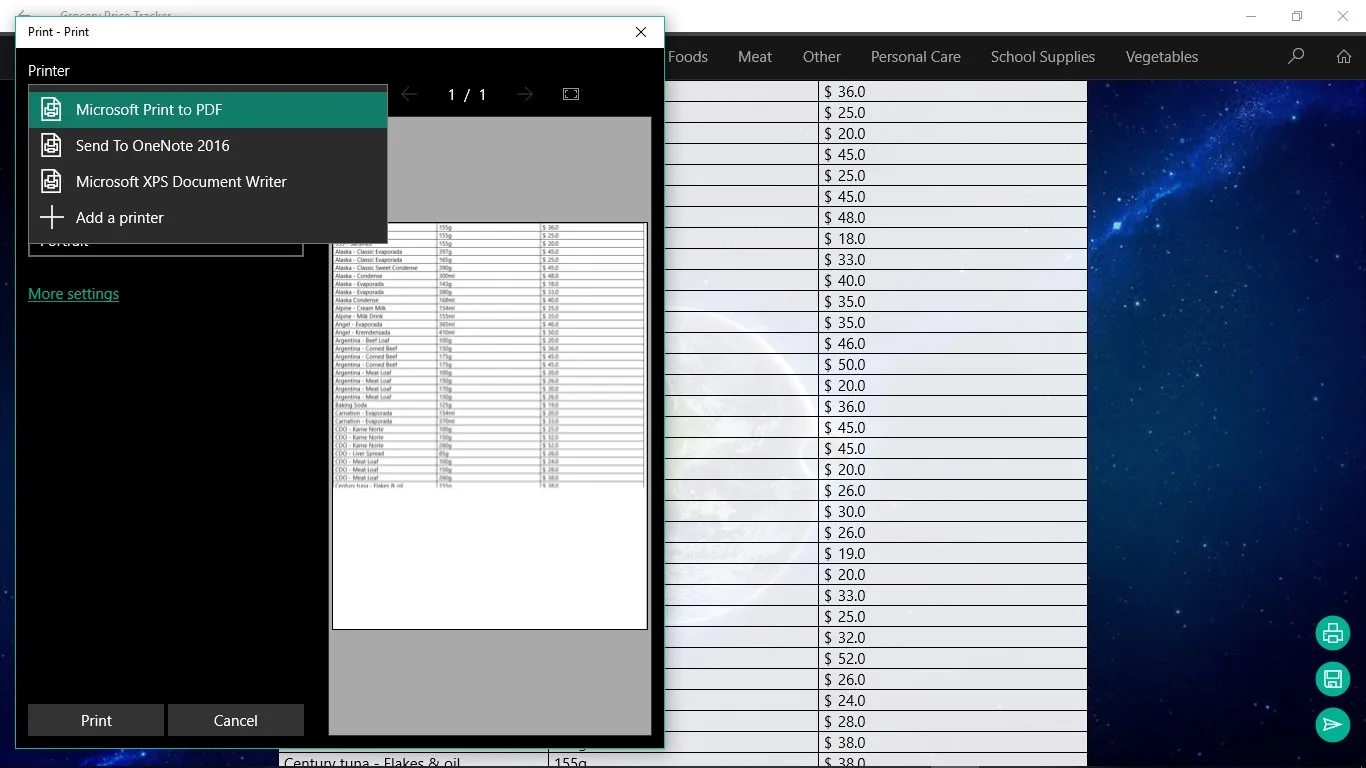Switch to Personal Care tab
The width and height of the screenshot is (1366, 768).
click(916, 57)
